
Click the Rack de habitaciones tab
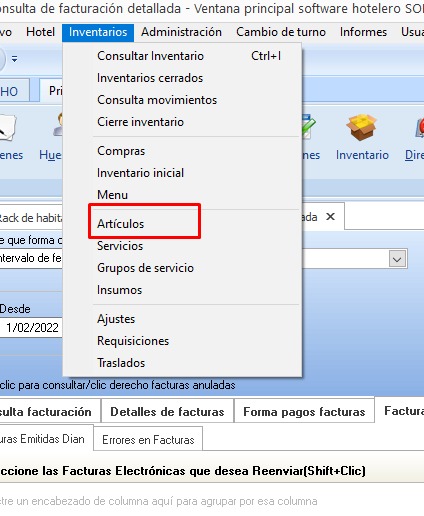(x=31, y=218)
